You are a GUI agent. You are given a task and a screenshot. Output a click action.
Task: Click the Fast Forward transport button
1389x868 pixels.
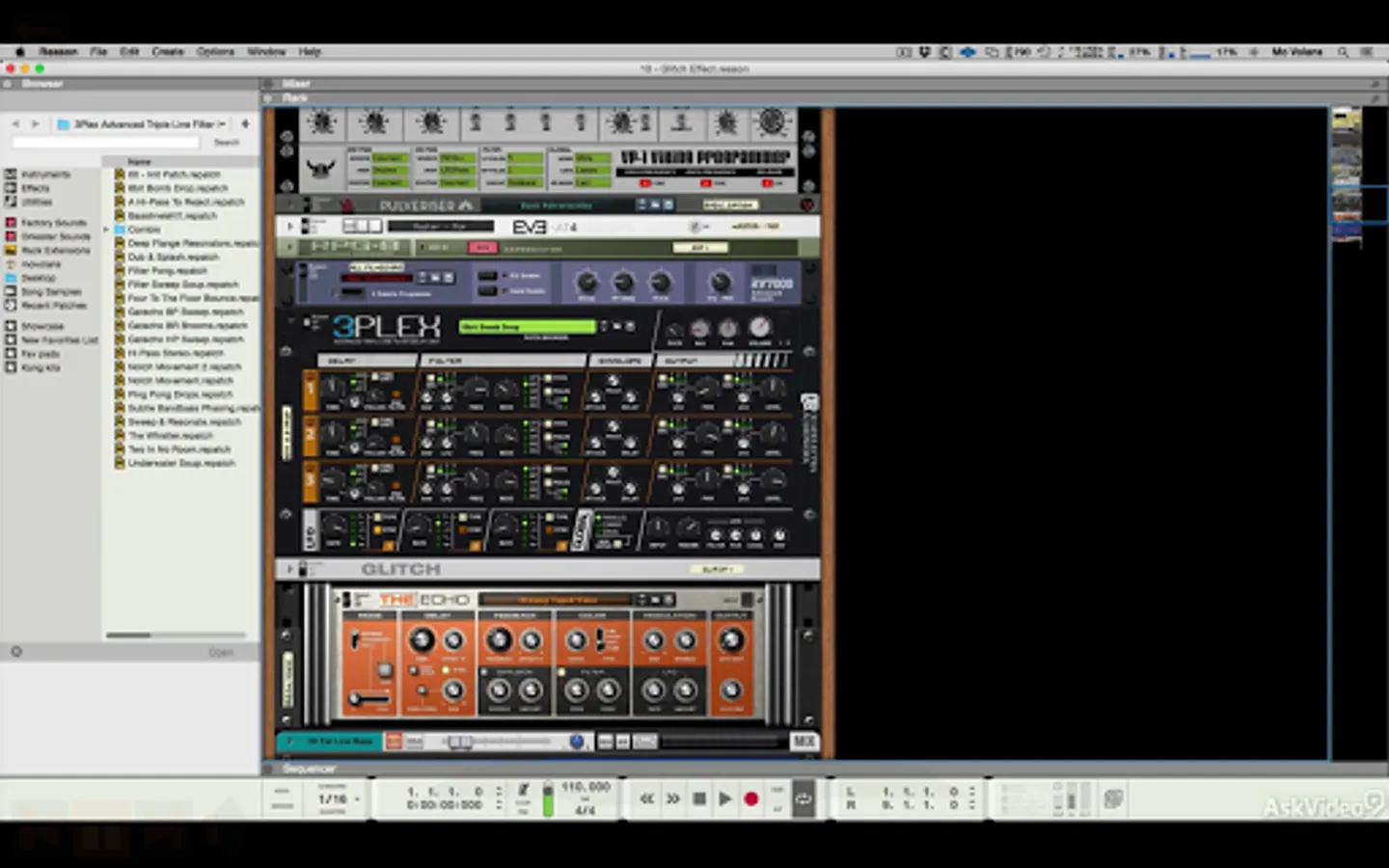click(673, 799)
